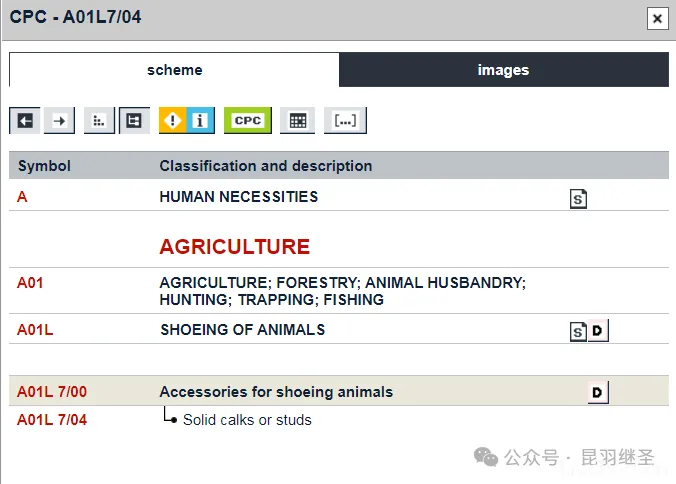Close the CPC - A01L7/04 dialog
The image size is (676, 484).
pos(656,18)
